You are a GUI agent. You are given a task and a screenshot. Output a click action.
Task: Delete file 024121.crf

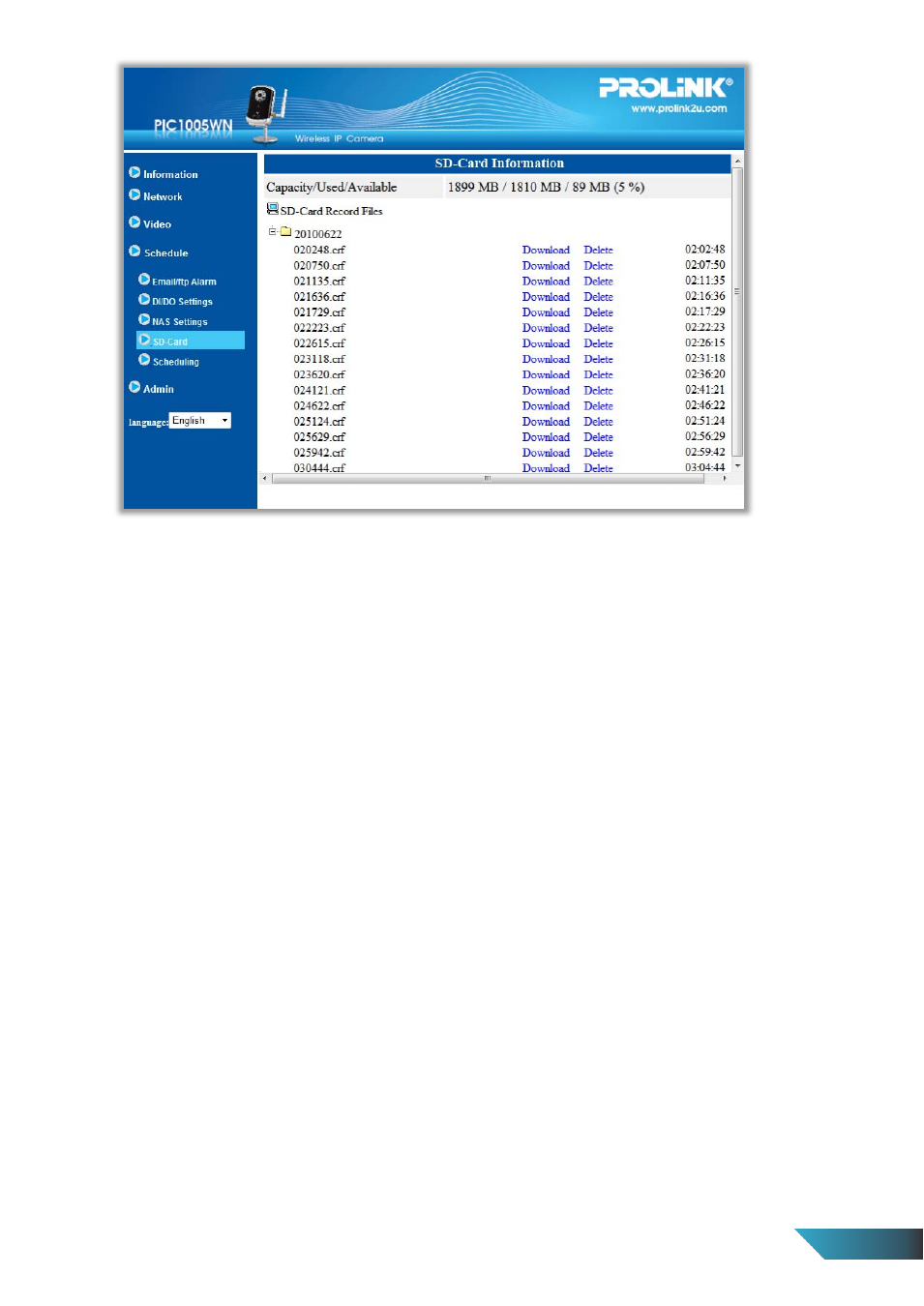click(598, 390)
